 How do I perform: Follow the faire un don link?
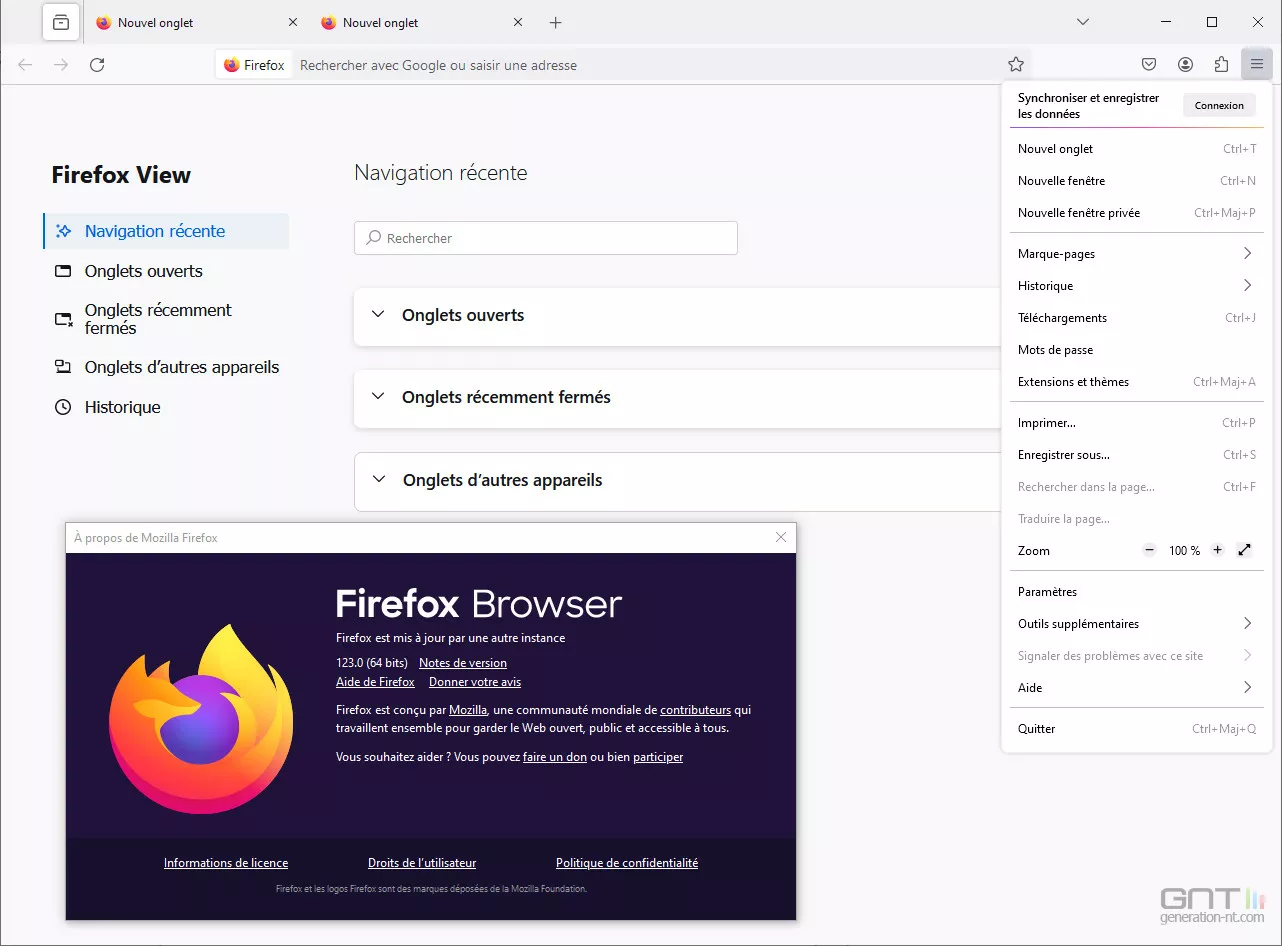point(555,757)
